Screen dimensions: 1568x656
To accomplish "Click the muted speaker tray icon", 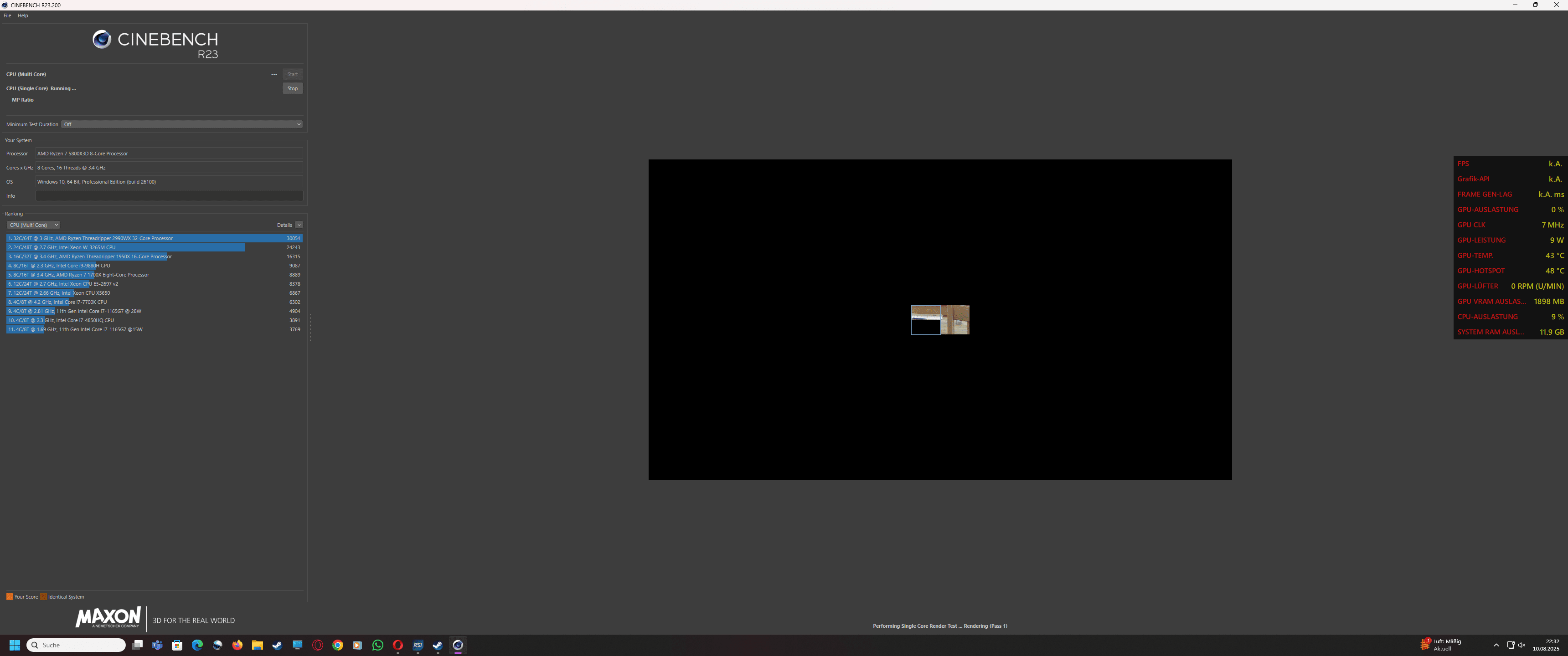I will tap(1522, 645).
